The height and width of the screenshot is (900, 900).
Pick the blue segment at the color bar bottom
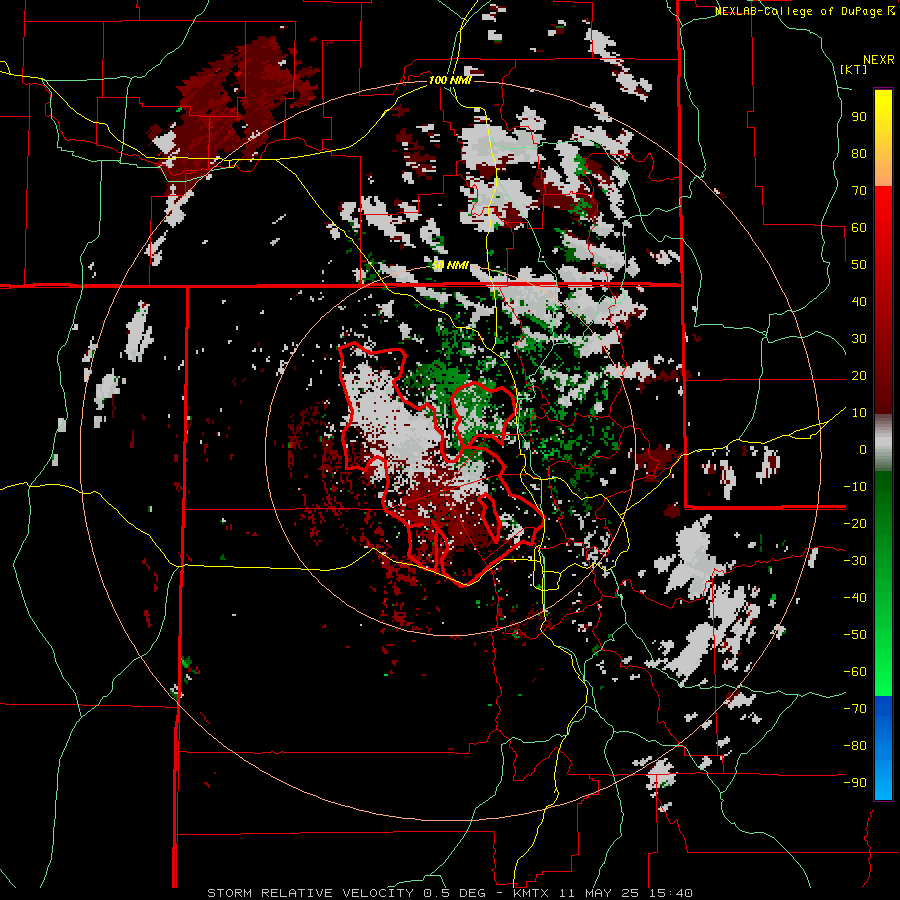883,748
